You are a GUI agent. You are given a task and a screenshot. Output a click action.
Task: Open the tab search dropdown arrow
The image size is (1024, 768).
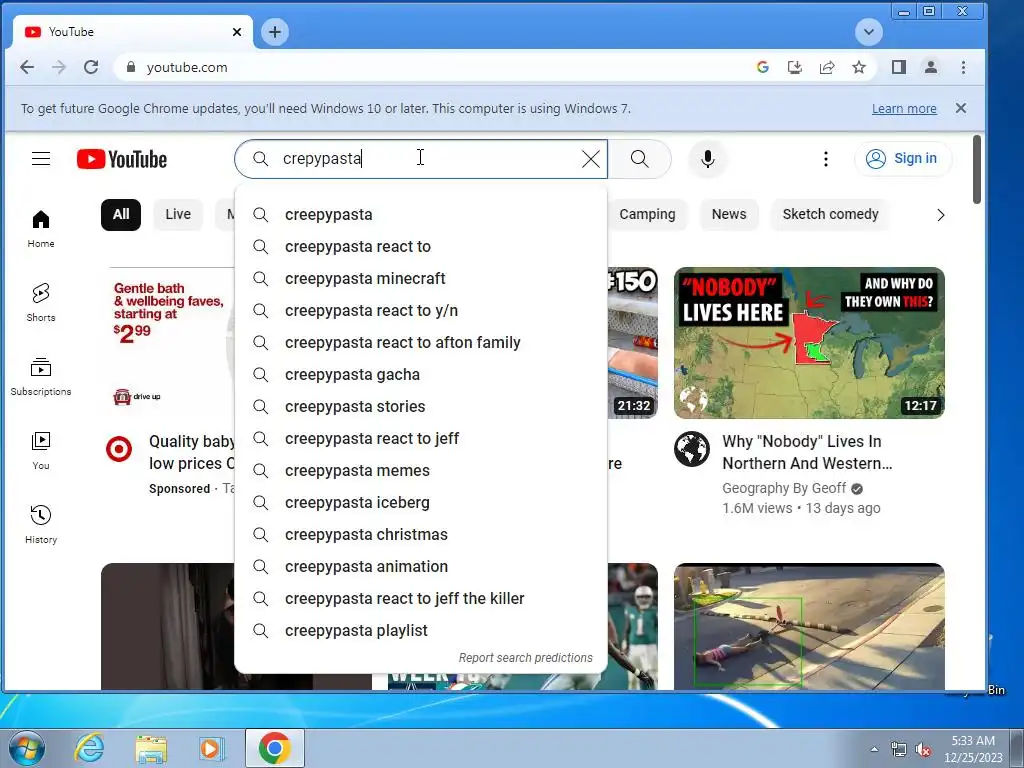(x=869, y=32)
